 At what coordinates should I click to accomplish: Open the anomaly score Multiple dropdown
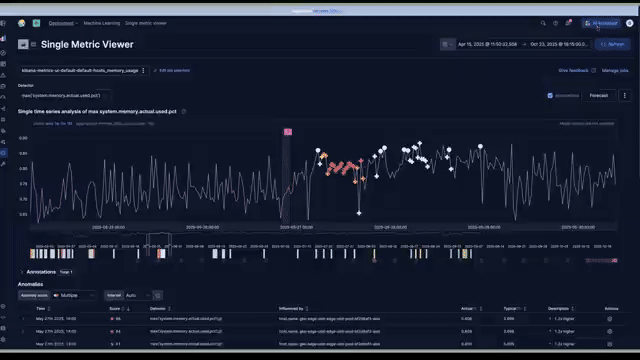(74, 295)
